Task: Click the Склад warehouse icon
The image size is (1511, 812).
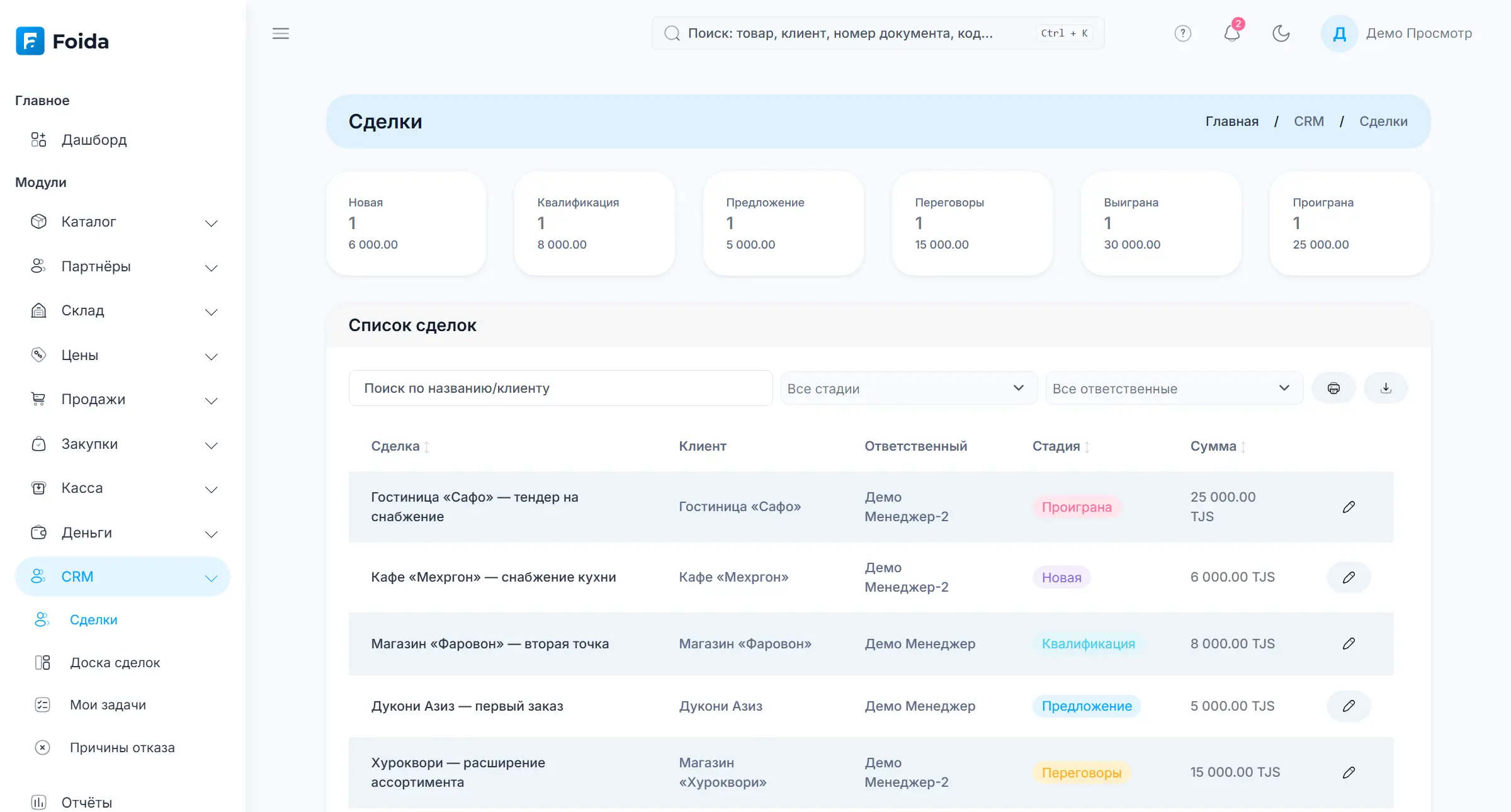Action: coord(38,310)
